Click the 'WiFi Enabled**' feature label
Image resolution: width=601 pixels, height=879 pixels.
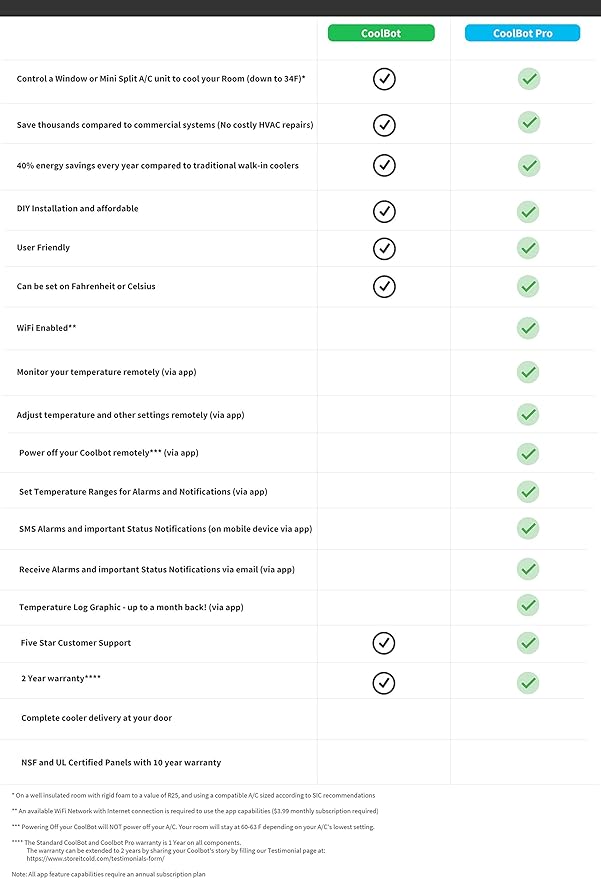[47, 328]
